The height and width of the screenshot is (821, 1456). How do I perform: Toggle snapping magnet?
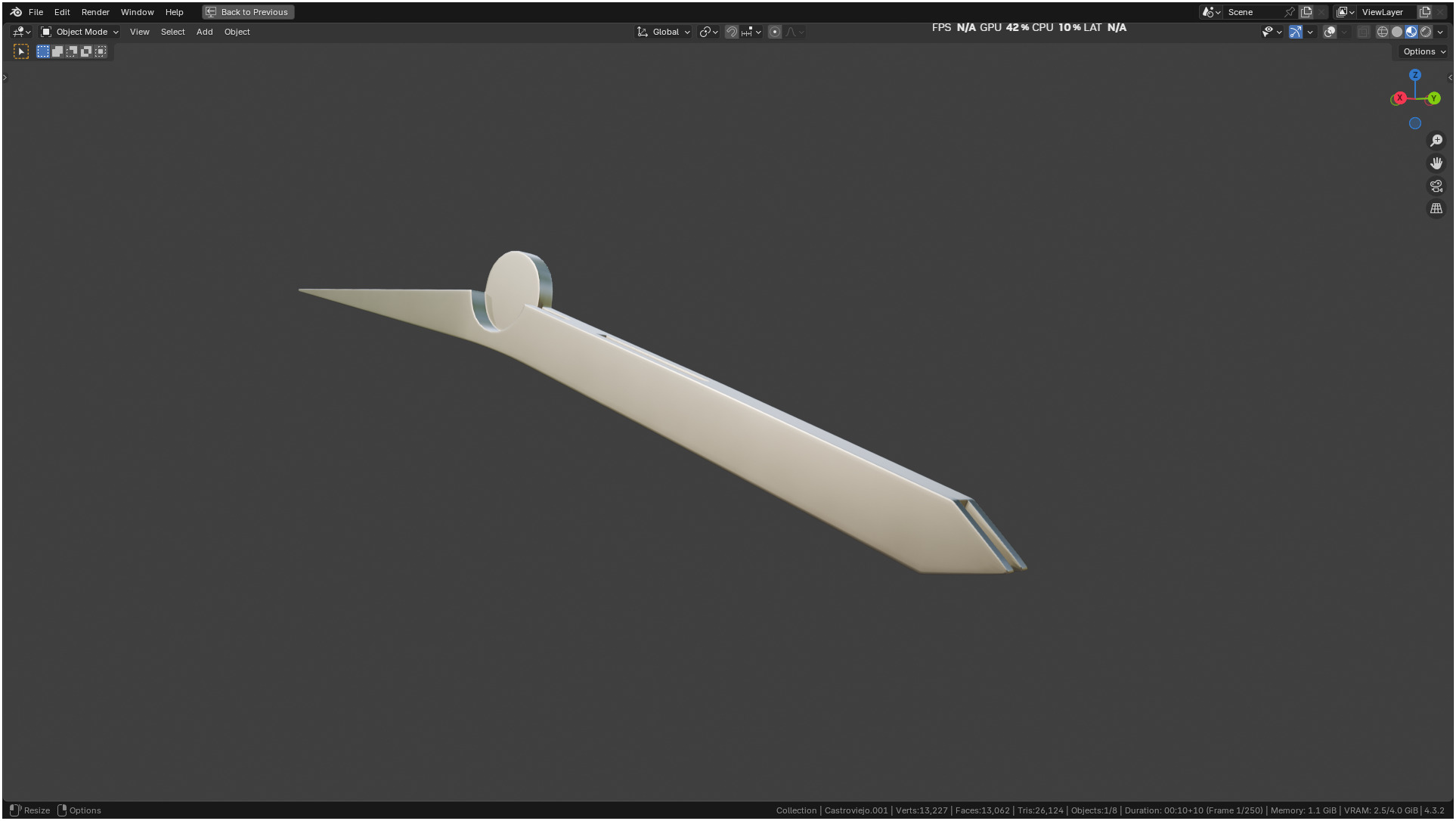point(732,32)
